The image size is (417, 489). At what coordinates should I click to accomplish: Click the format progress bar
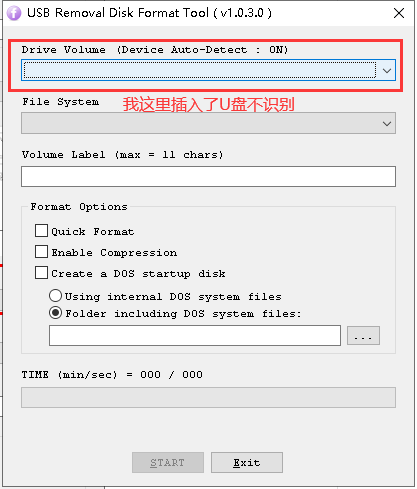pos(208,397)
